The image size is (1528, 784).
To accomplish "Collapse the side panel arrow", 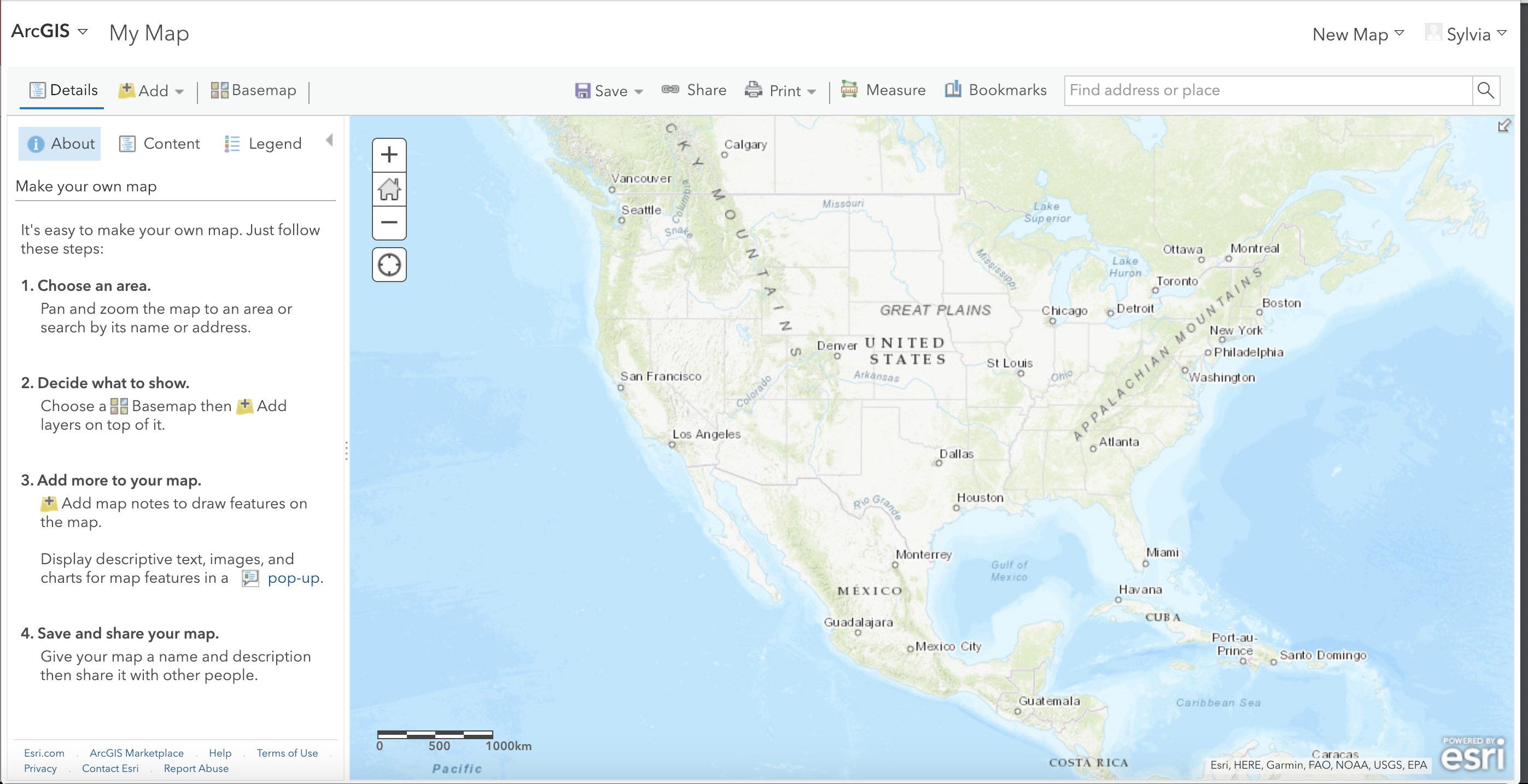I will click(x=330, y=141).
